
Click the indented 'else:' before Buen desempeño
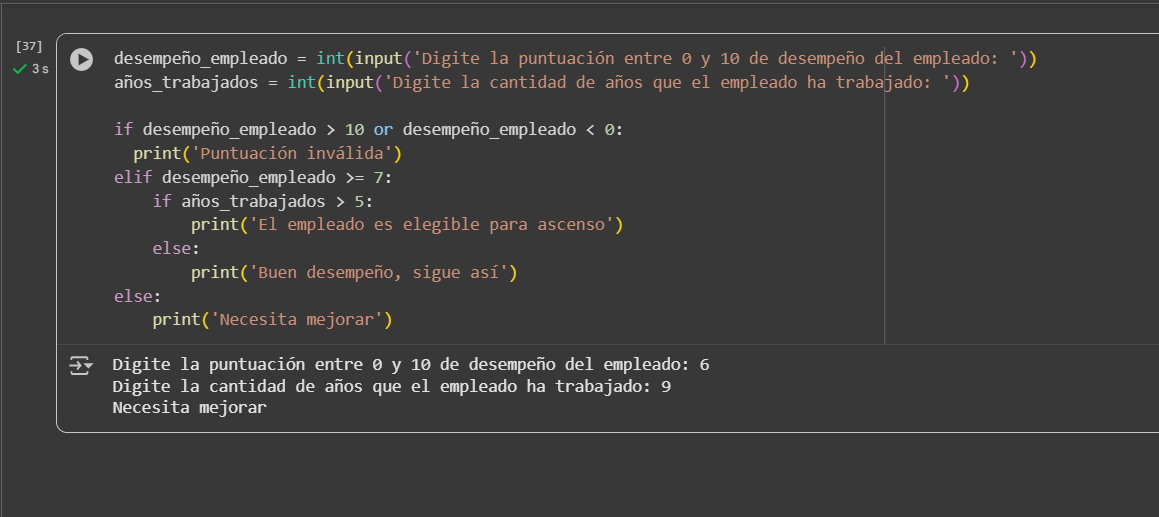(x=176, y=249)
